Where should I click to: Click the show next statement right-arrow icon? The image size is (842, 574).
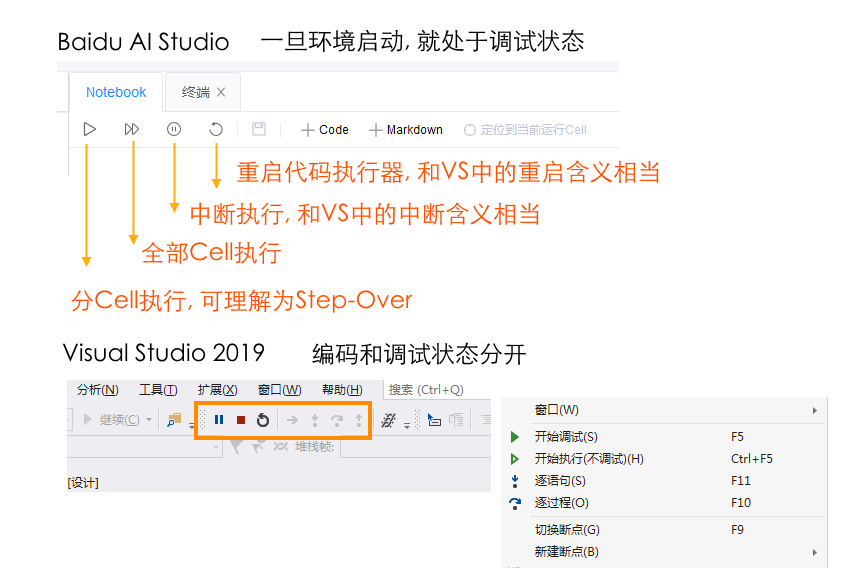tap(292, 420)
